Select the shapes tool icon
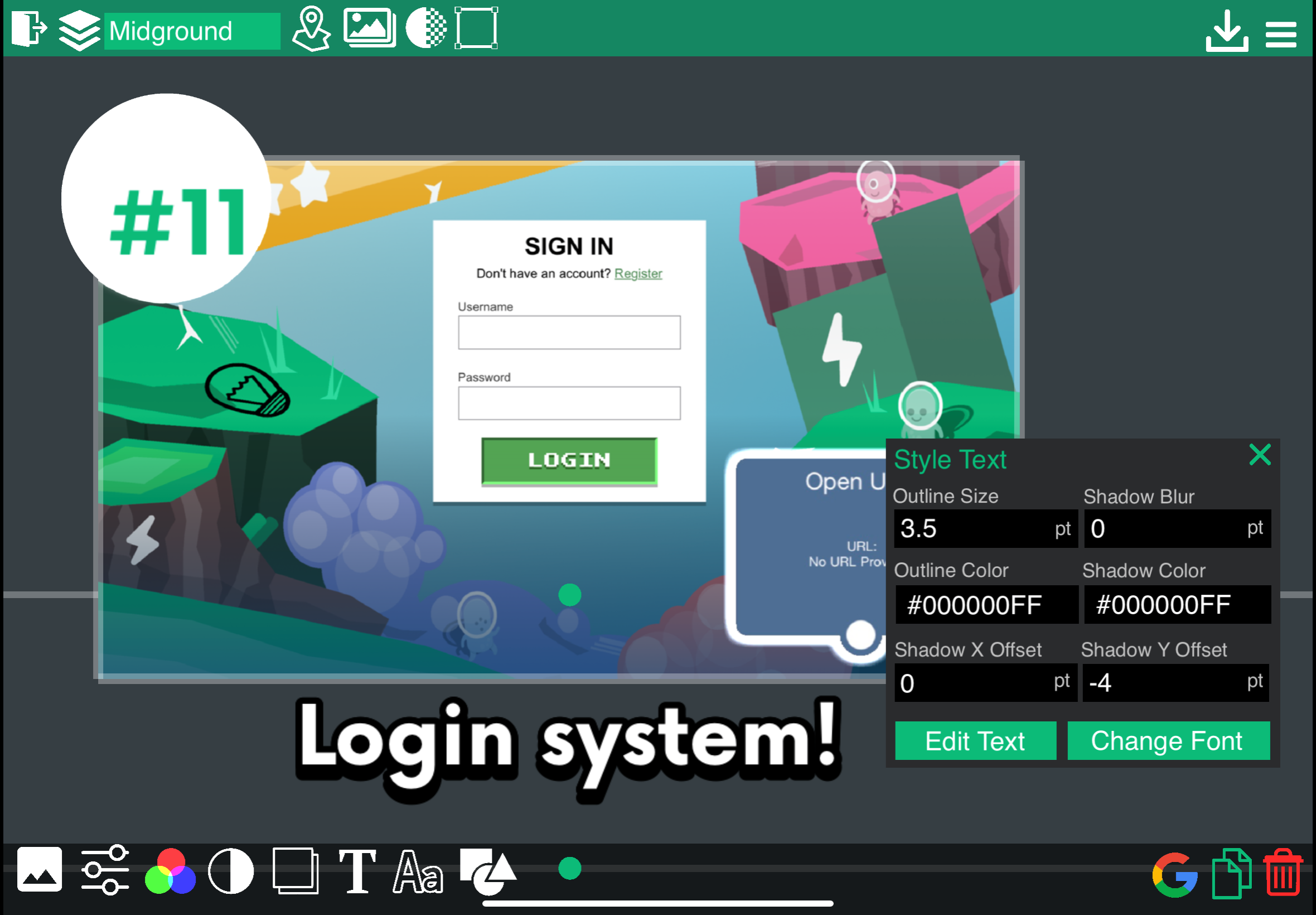 click(x=487, y=871)
